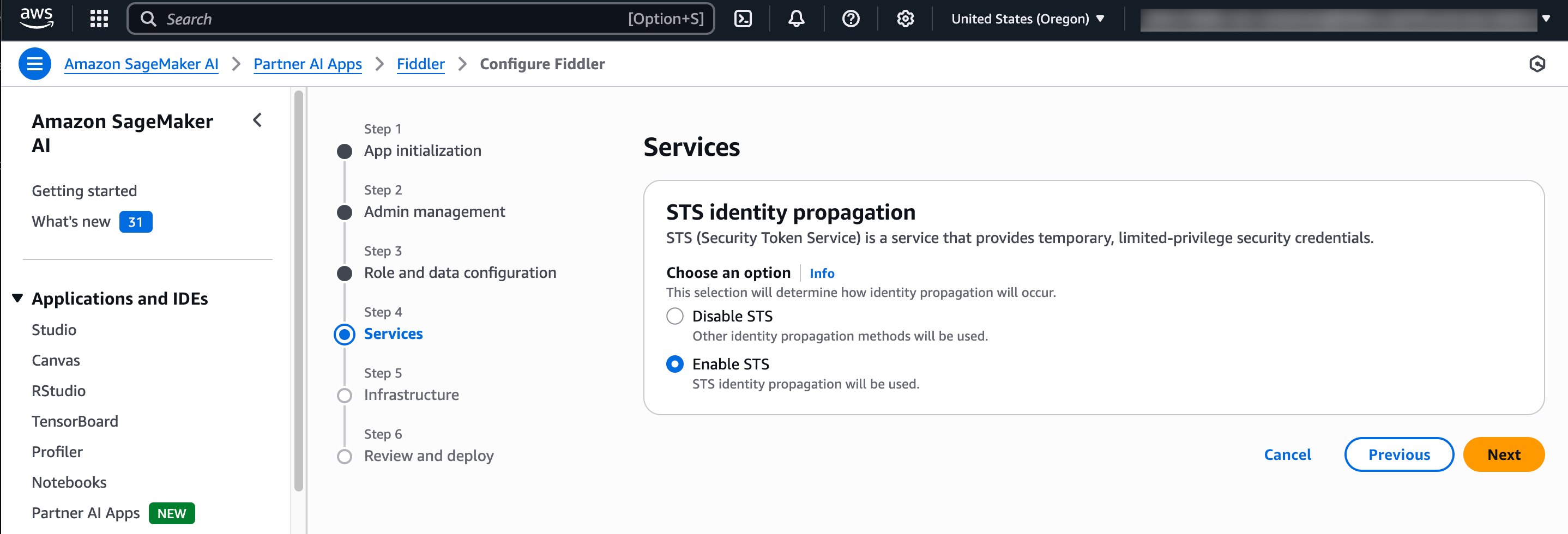Select the Disable STS radio button
Image resolution: width=1568 pixels, height=534 pixels.
pos(674,315)
